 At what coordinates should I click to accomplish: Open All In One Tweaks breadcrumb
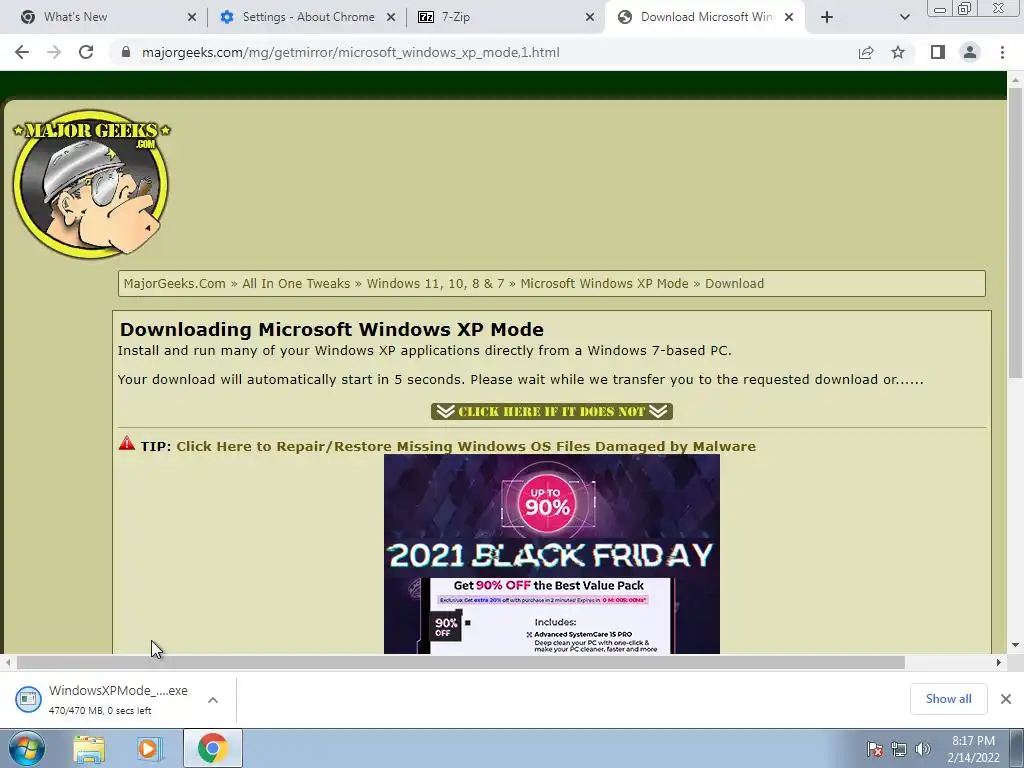click(296, 283)
